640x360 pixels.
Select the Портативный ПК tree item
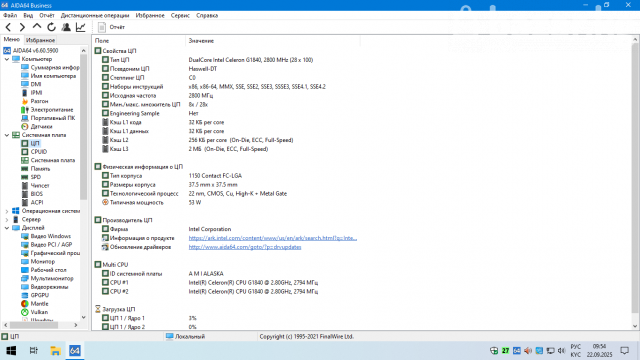pyautogui.click(x=48, y=118)
